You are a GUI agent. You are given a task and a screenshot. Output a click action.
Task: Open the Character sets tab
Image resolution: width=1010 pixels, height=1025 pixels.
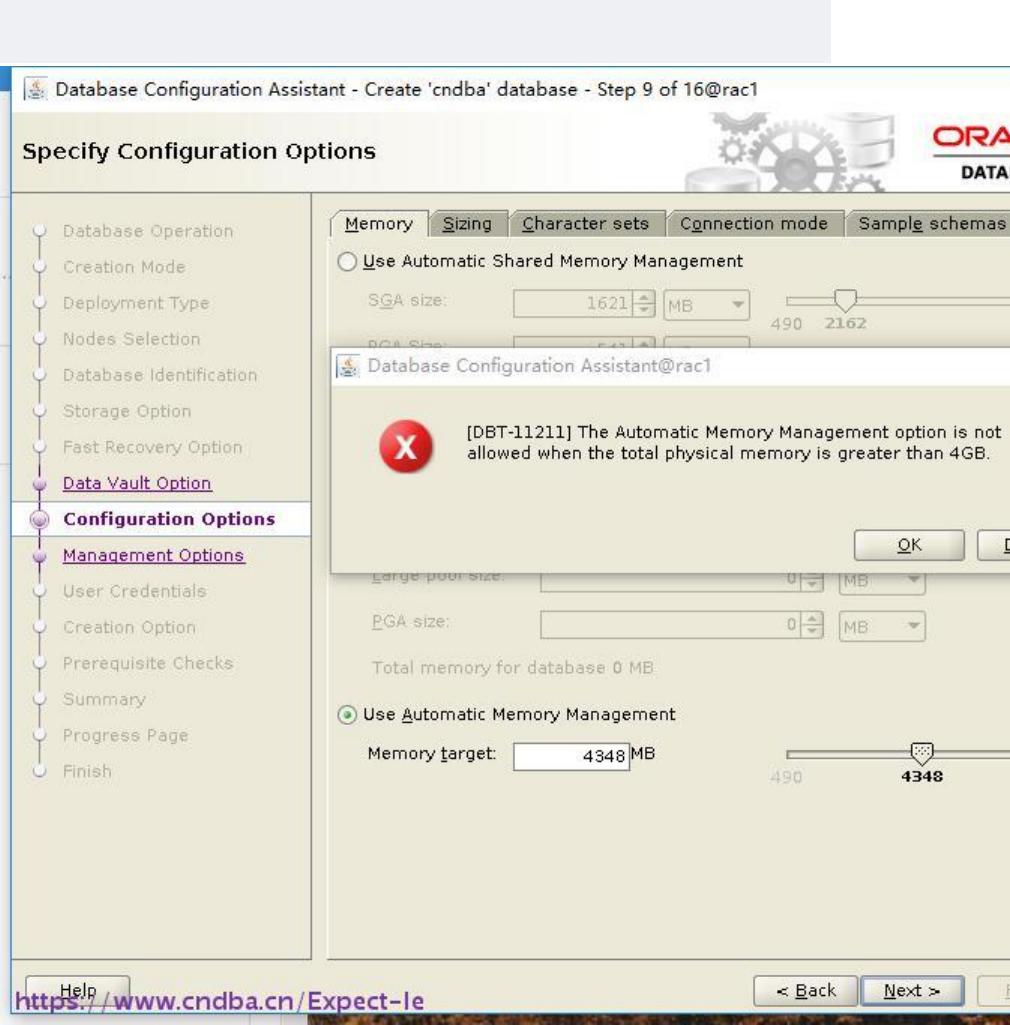(x=586, y=224)
